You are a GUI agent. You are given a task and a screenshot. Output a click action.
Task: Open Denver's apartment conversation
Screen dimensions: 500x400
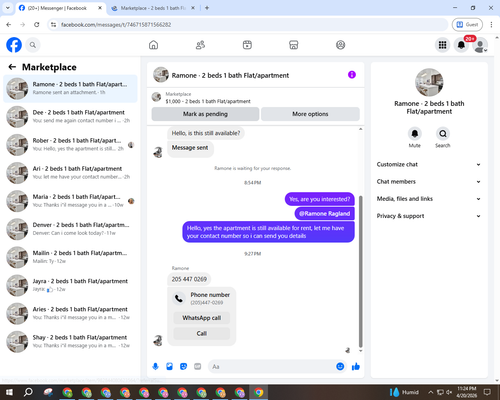coord(70,229)
